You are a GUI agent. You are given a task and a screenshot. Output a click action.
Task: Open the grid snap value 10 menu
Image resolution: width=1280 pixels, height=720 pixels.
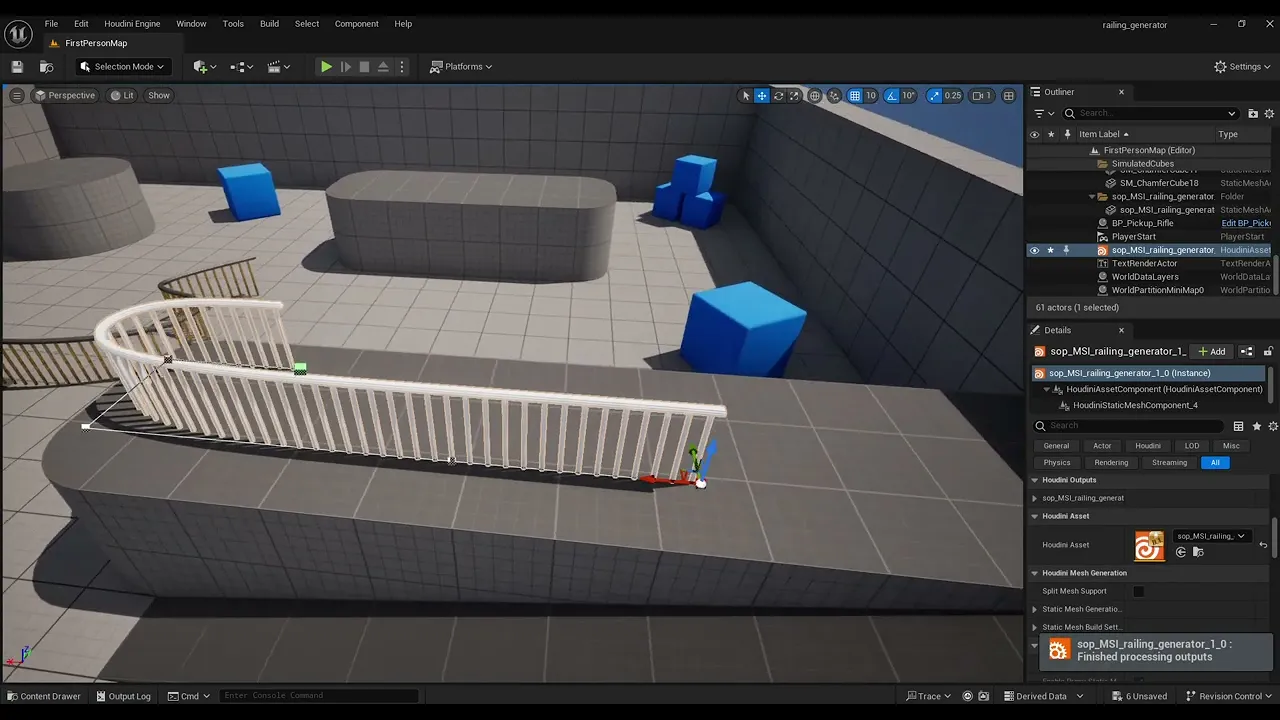point(871,96)
